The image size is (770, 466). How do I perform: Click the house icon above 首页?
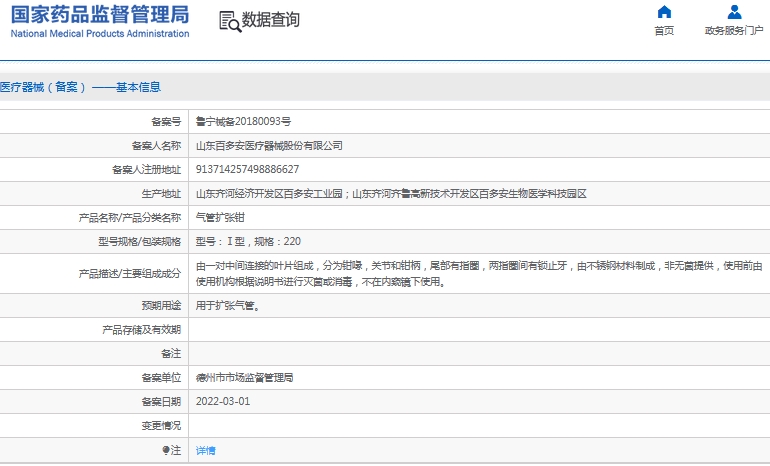coord(664,12)
